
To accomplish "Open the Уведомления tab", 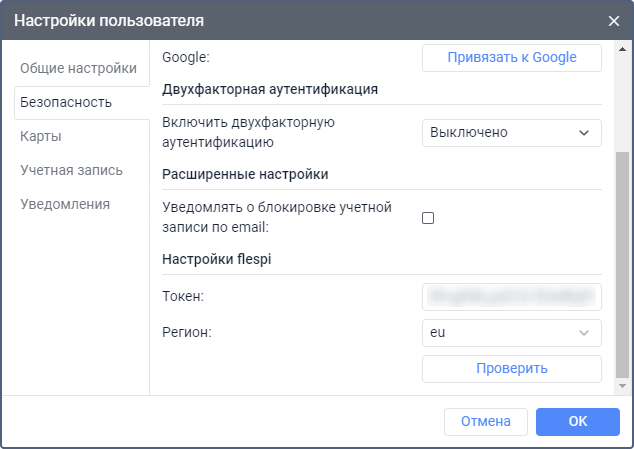I will (65, 204).
